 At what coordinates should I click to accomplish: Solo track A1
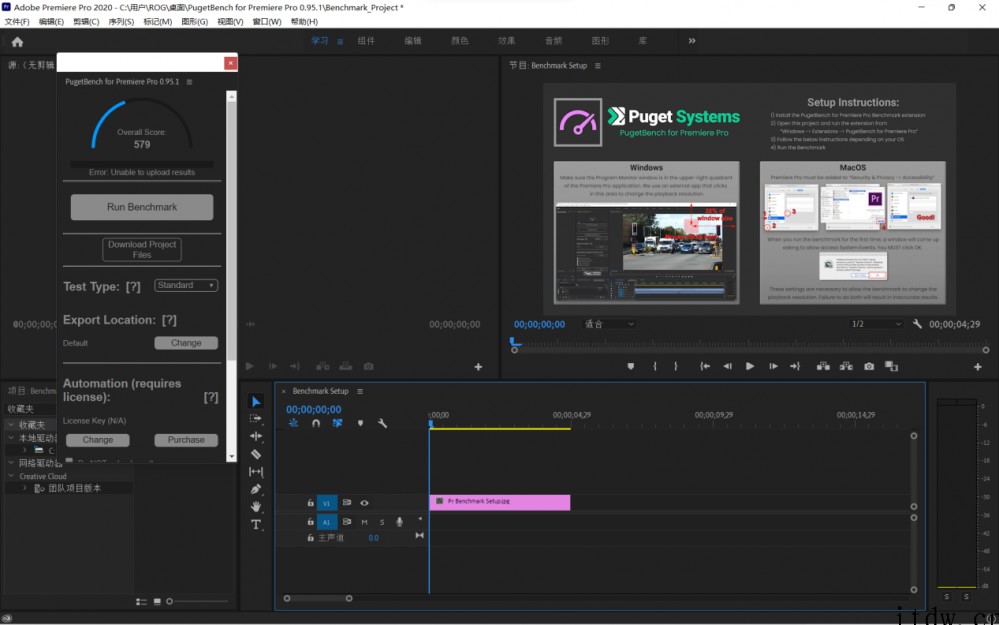tap(382, 522)
